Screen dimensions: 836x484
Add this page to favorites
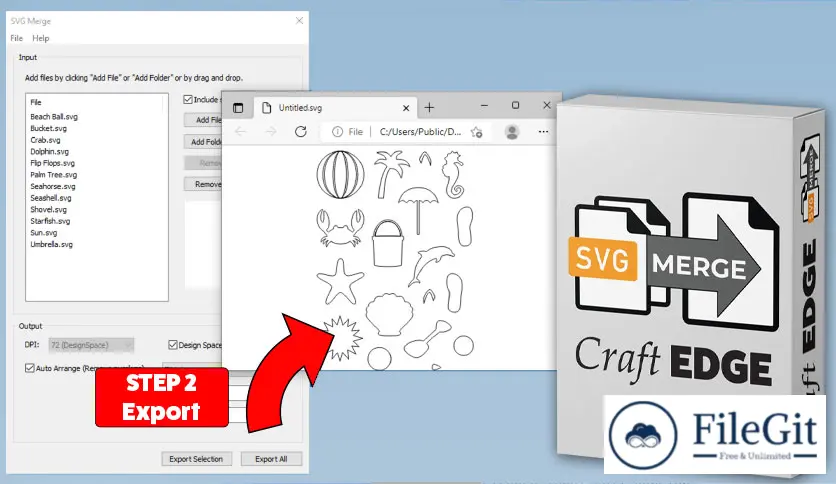[477, 132]
